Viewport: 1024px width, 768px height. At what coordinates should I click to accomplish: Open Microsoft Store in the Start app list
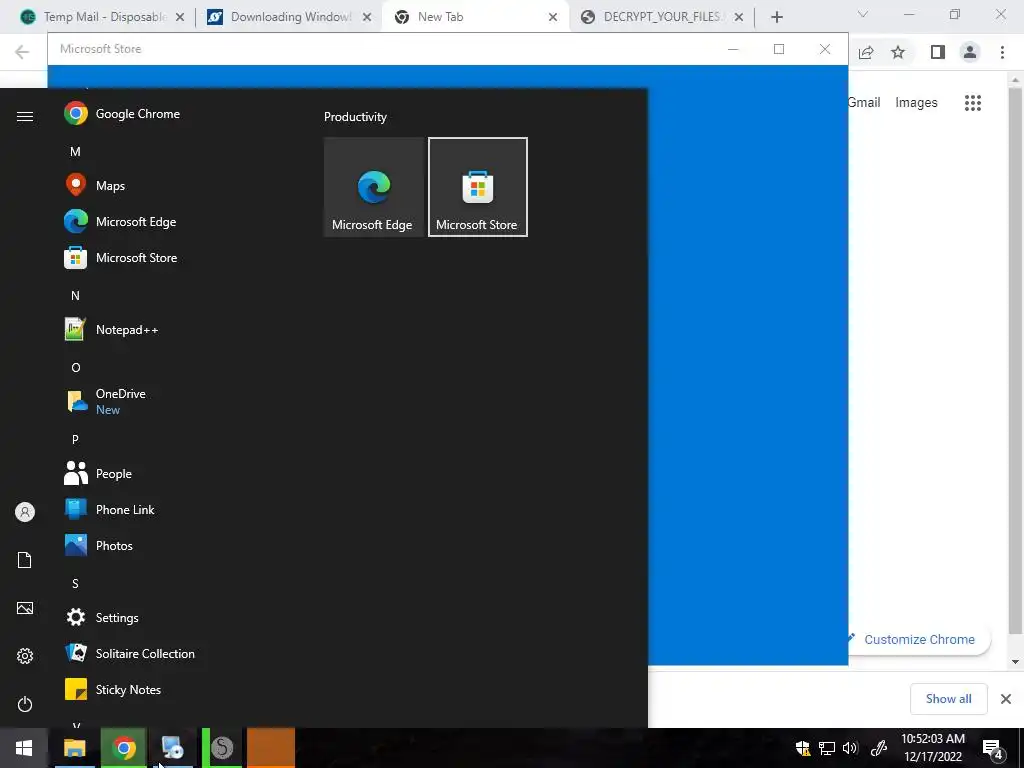pos(137,257)
